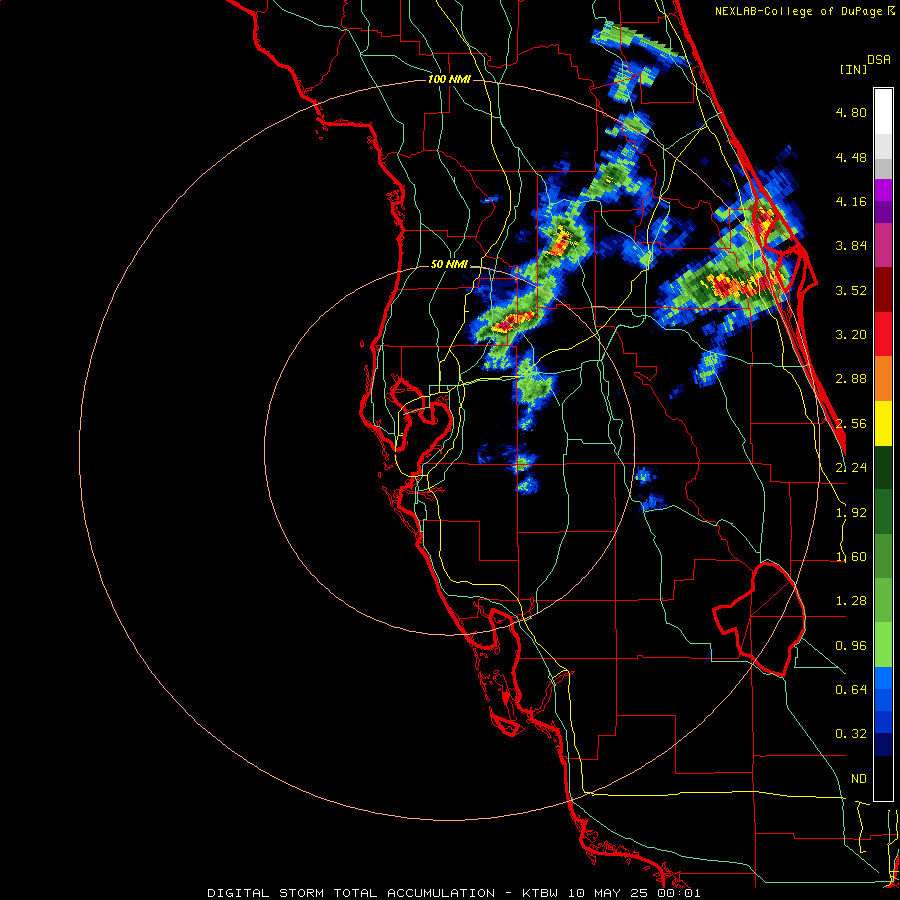Pick the white swatch atop the legend
The image size is (900, 900).
883,112
